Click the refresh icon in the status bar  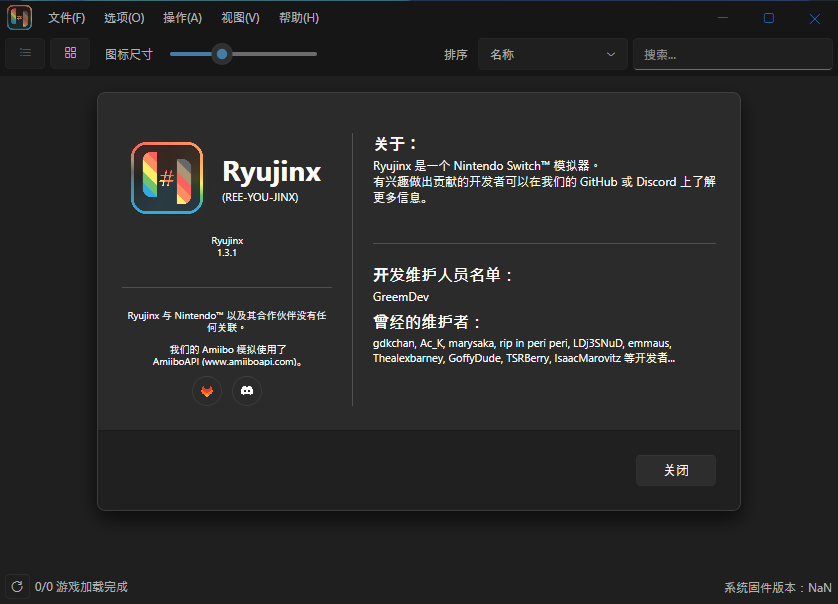[16, 587]
